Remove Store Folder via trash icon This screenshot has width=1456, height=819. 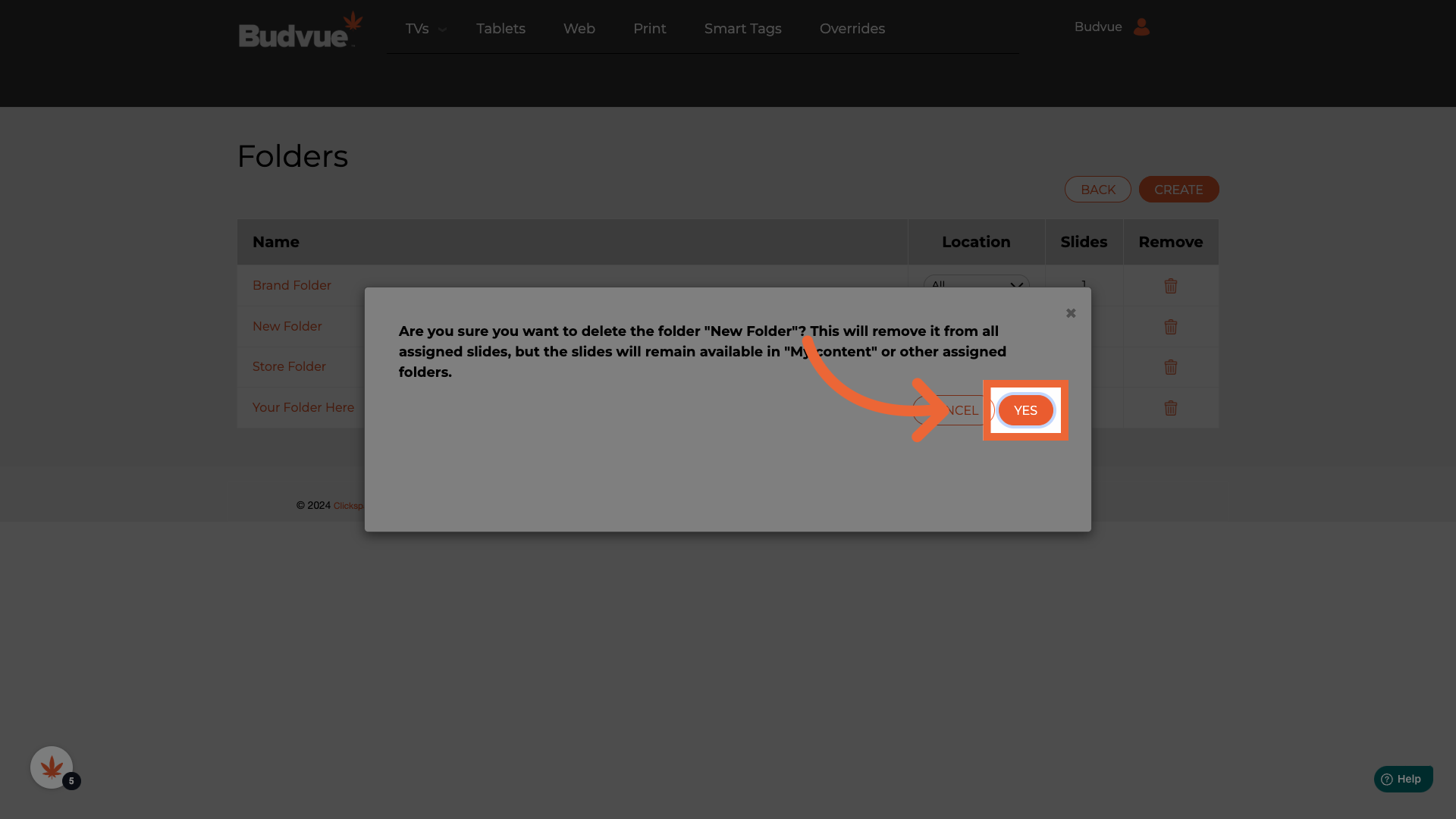(1170, 367)
